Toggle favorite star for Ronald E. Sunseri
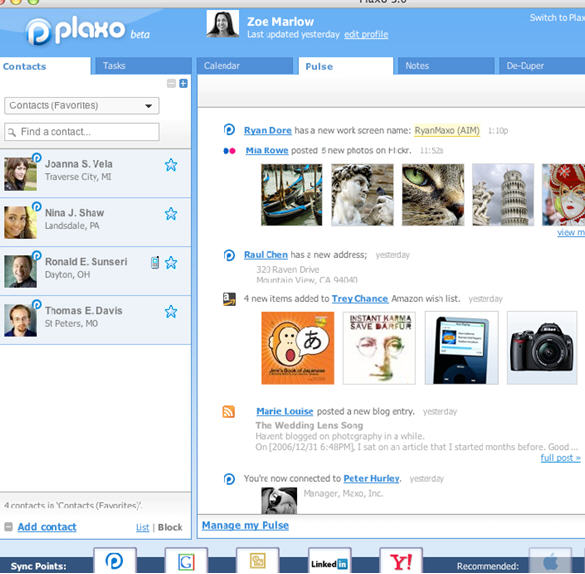The image size is (585, 574). tap(171, 263)
